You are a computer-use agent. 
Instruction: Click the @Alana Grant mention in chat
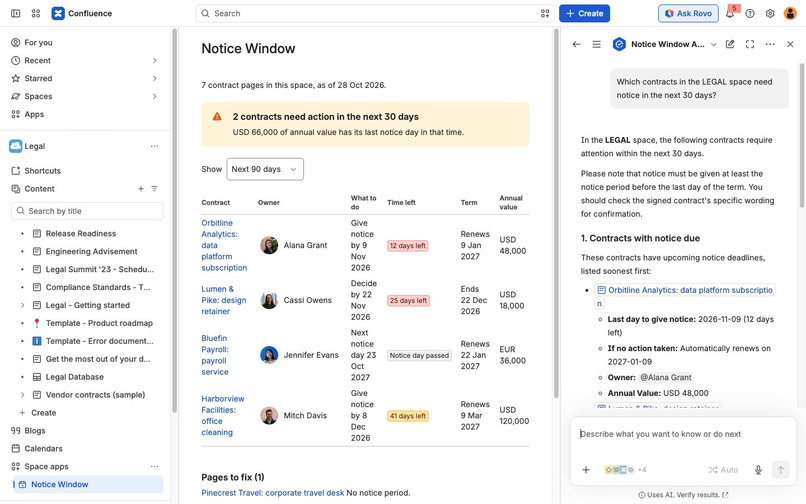666,377
